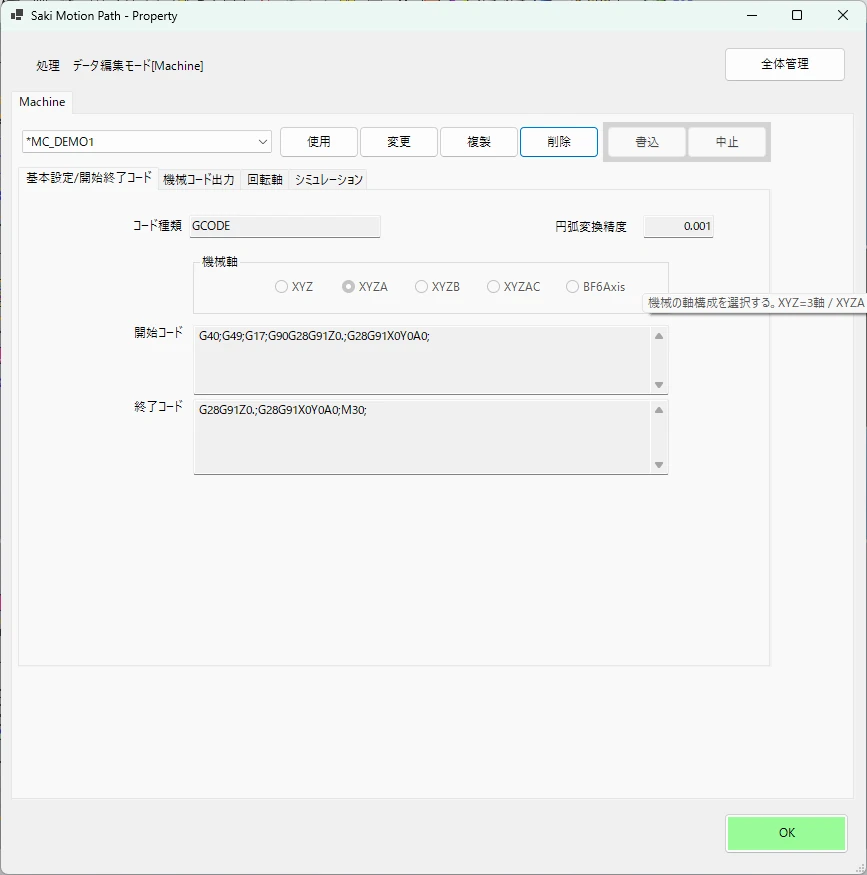Click the 書込 button
The image size is (867, 875).
[x=647, y=142]
